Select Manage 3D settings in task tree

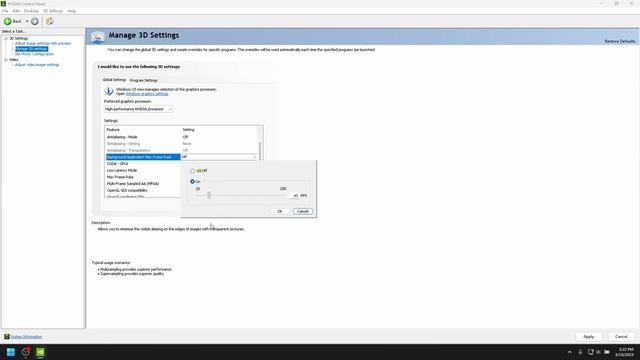point(31,49)
